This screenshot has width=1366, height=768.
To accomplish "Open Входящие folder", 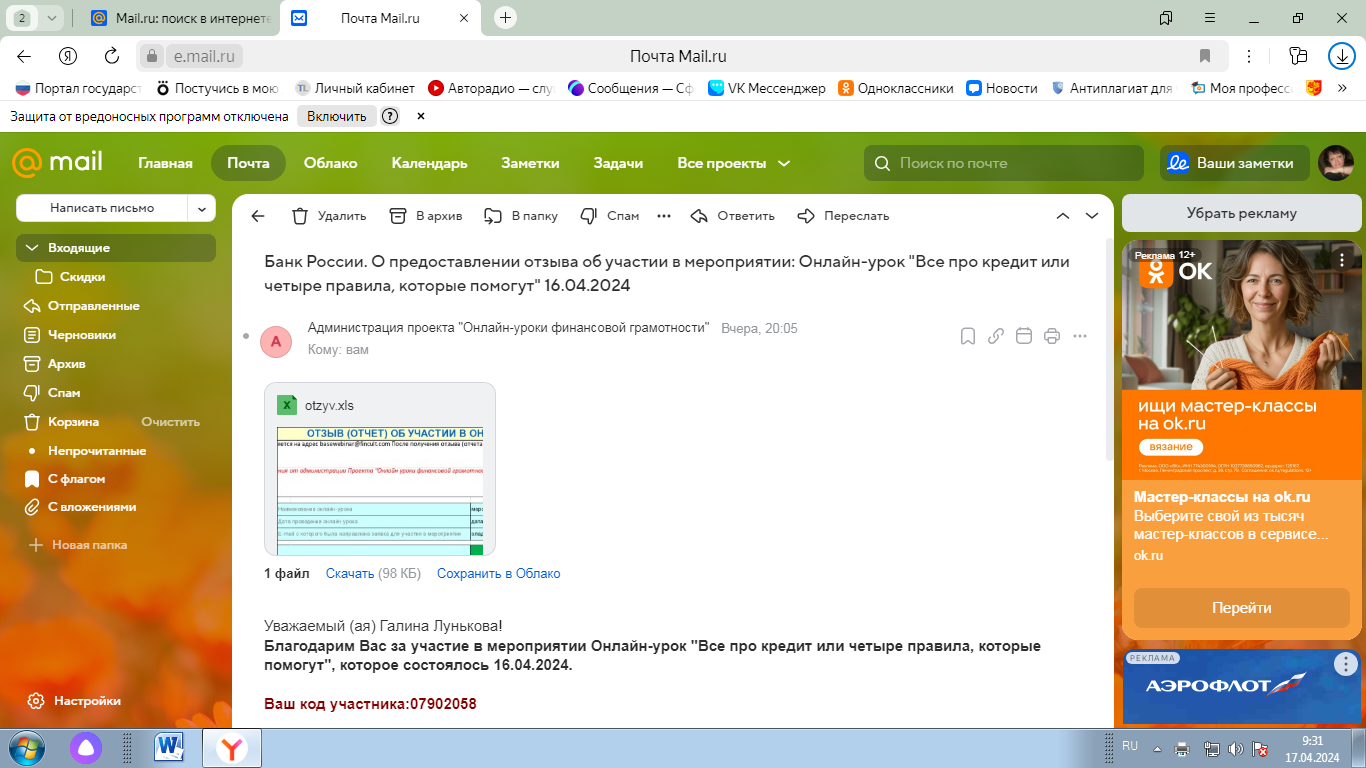I will [116, 248].
